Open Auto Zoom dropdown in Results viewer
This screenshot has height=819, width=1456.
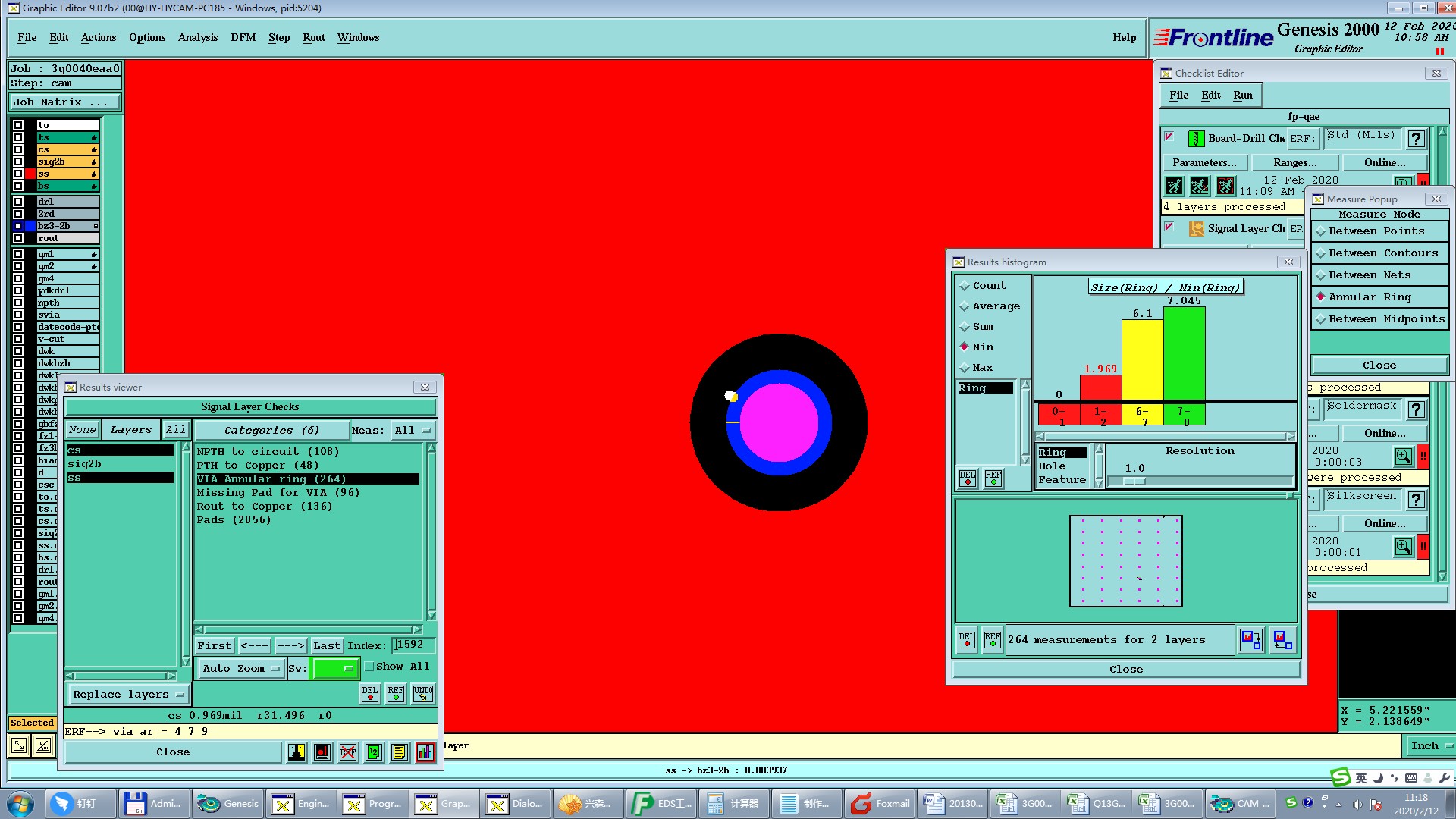pyautogui.click(x=240, y=669)
